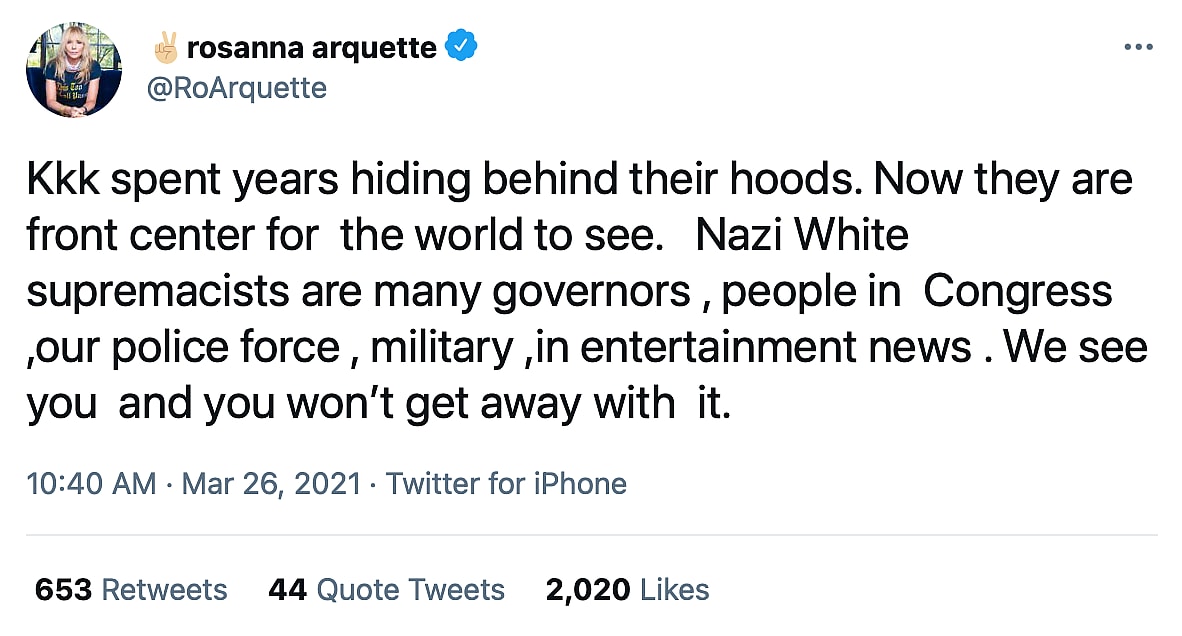View the 653 Retweets list
The image size is (1182, 636).
pos(131,590)
